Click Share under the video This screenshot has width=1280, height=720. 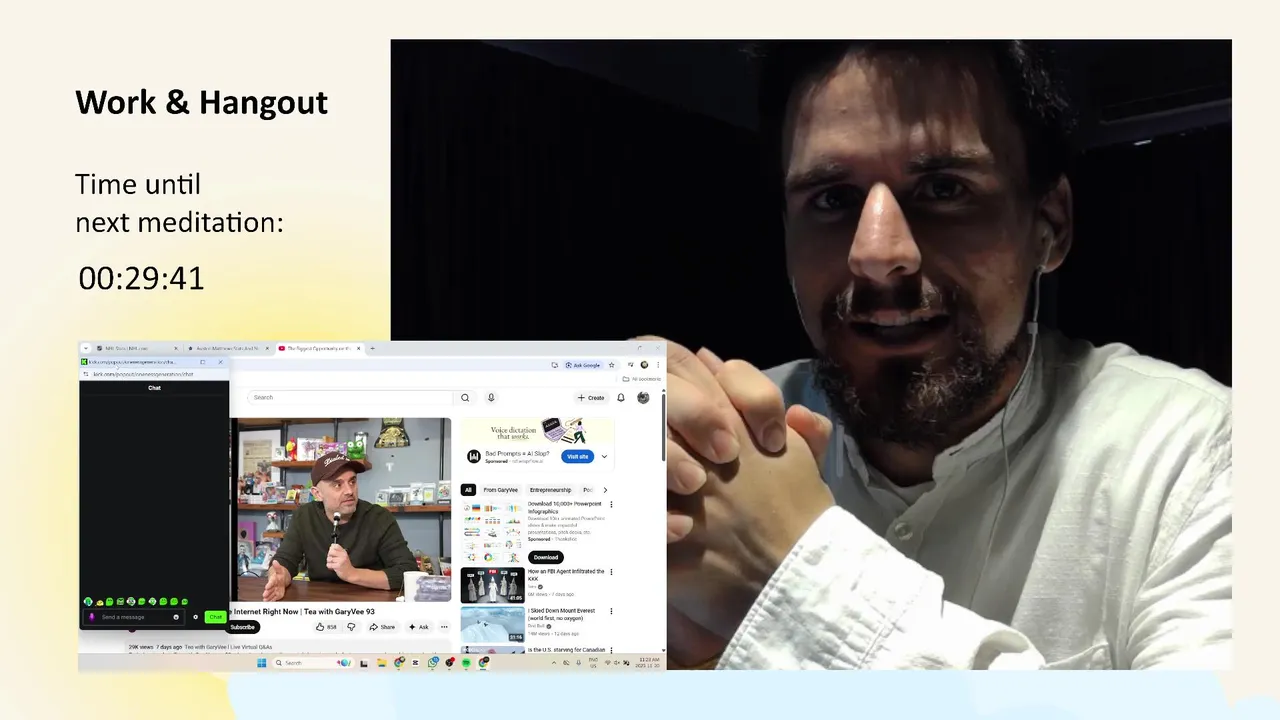(382, 627)
